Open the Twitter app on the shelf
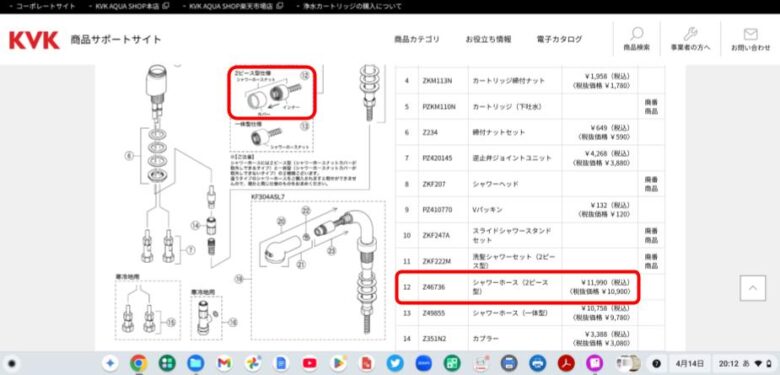Image resolution: width=780 pixels, height=375 pixels. point(395,363)
